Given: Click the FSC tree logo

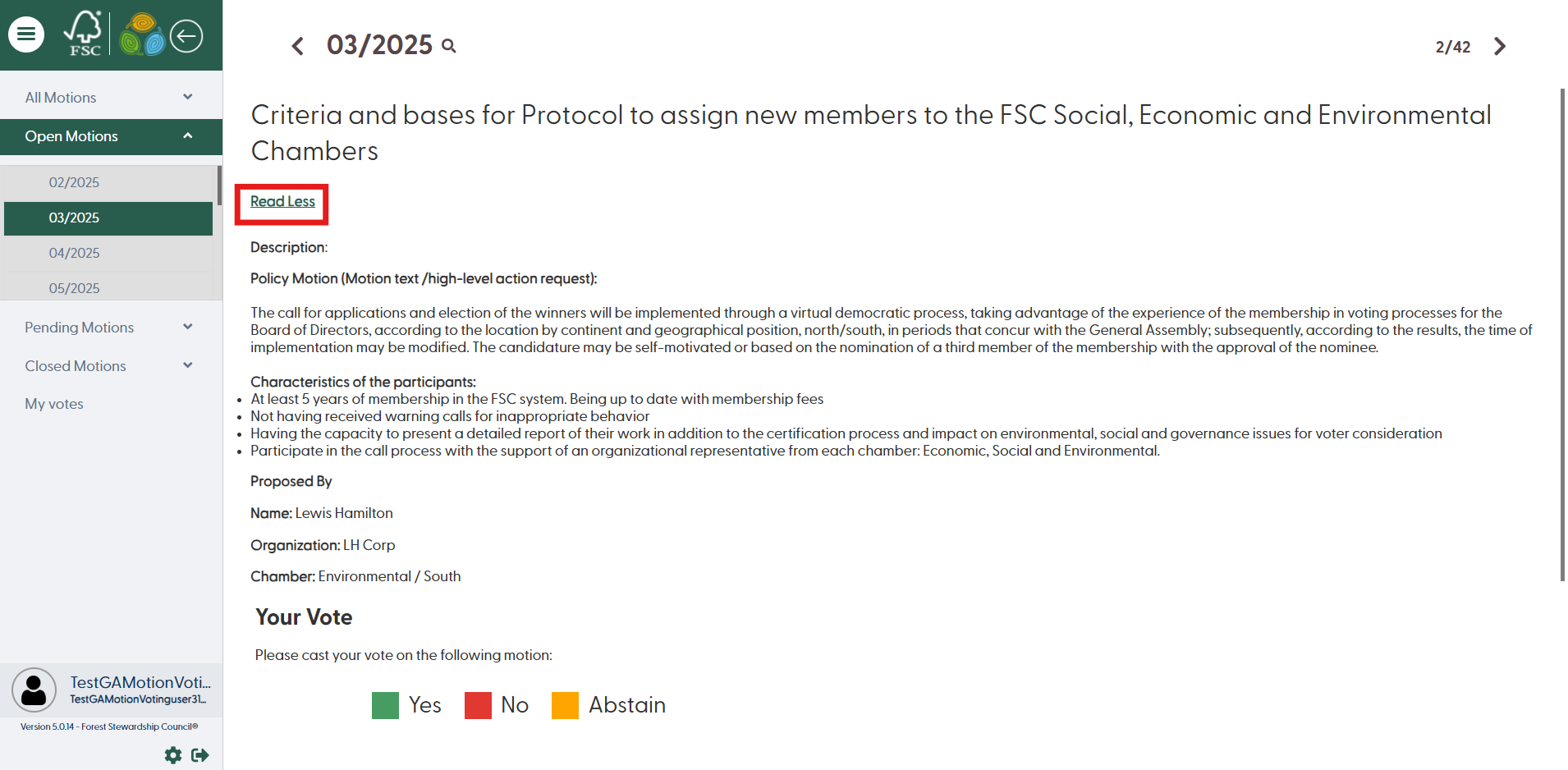Looking at the screenshot, I should [84, 34].
